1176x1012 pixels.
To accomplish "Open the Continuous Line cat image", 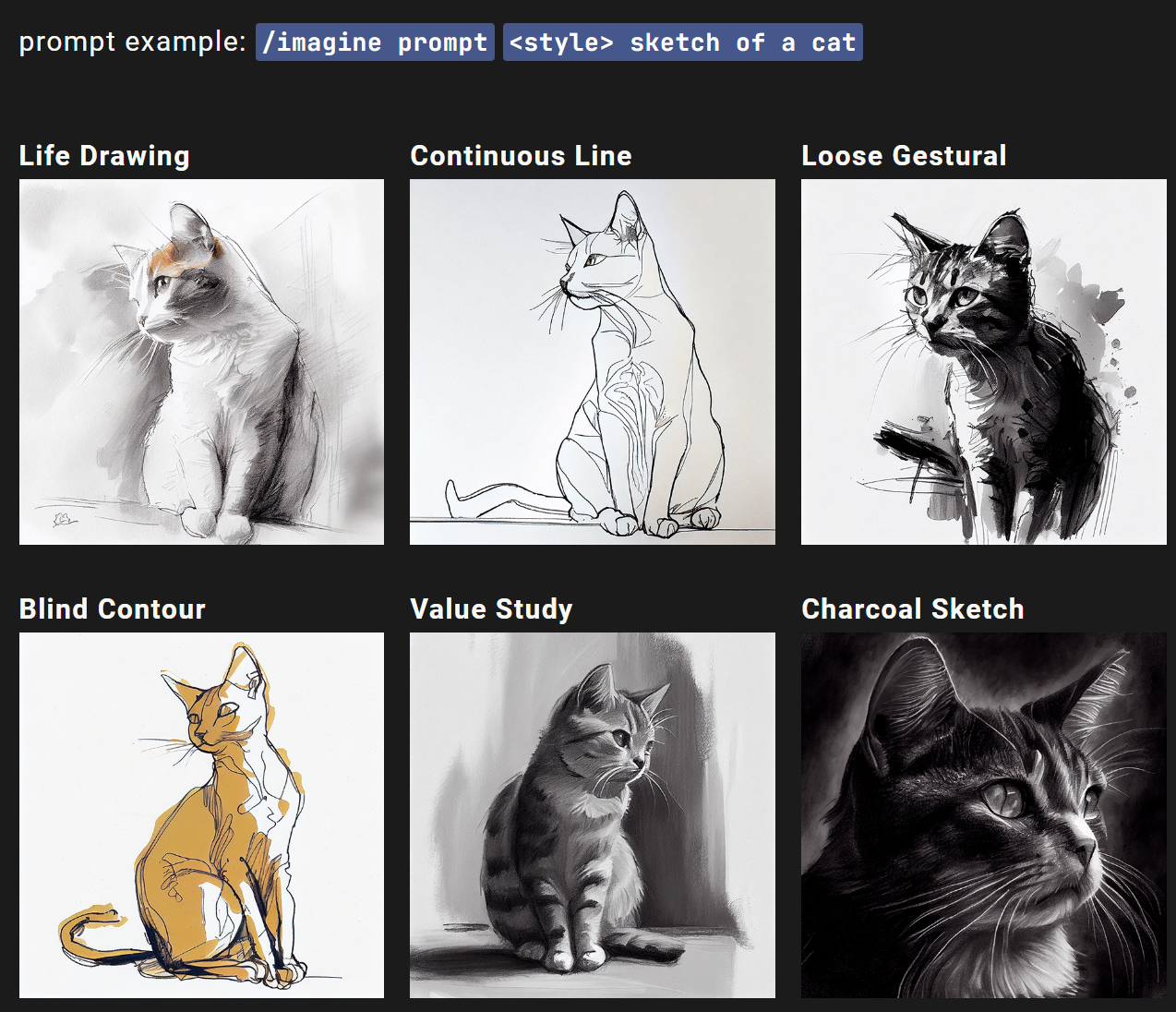I will click(x=593, y=362).
